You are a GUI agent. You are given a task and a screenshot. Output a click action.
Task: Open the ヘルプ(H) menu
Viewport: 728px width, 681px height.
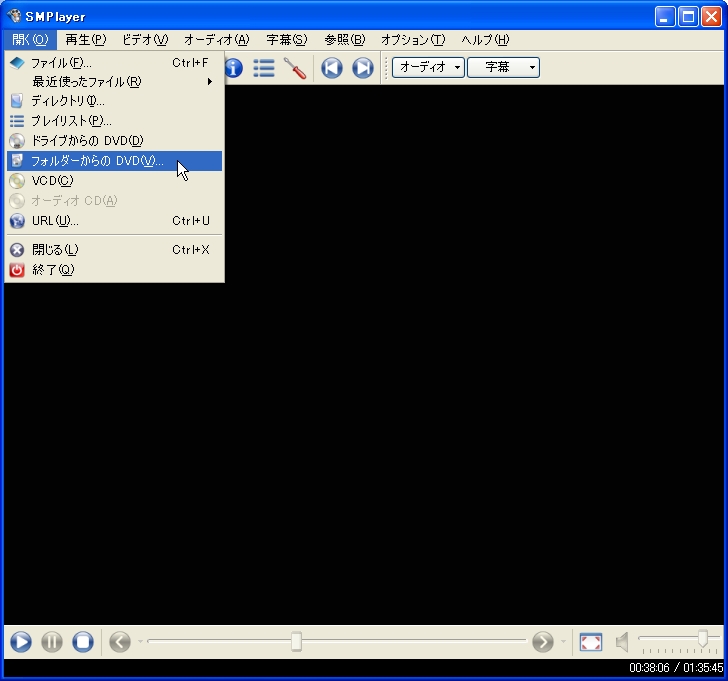point(485,40)
